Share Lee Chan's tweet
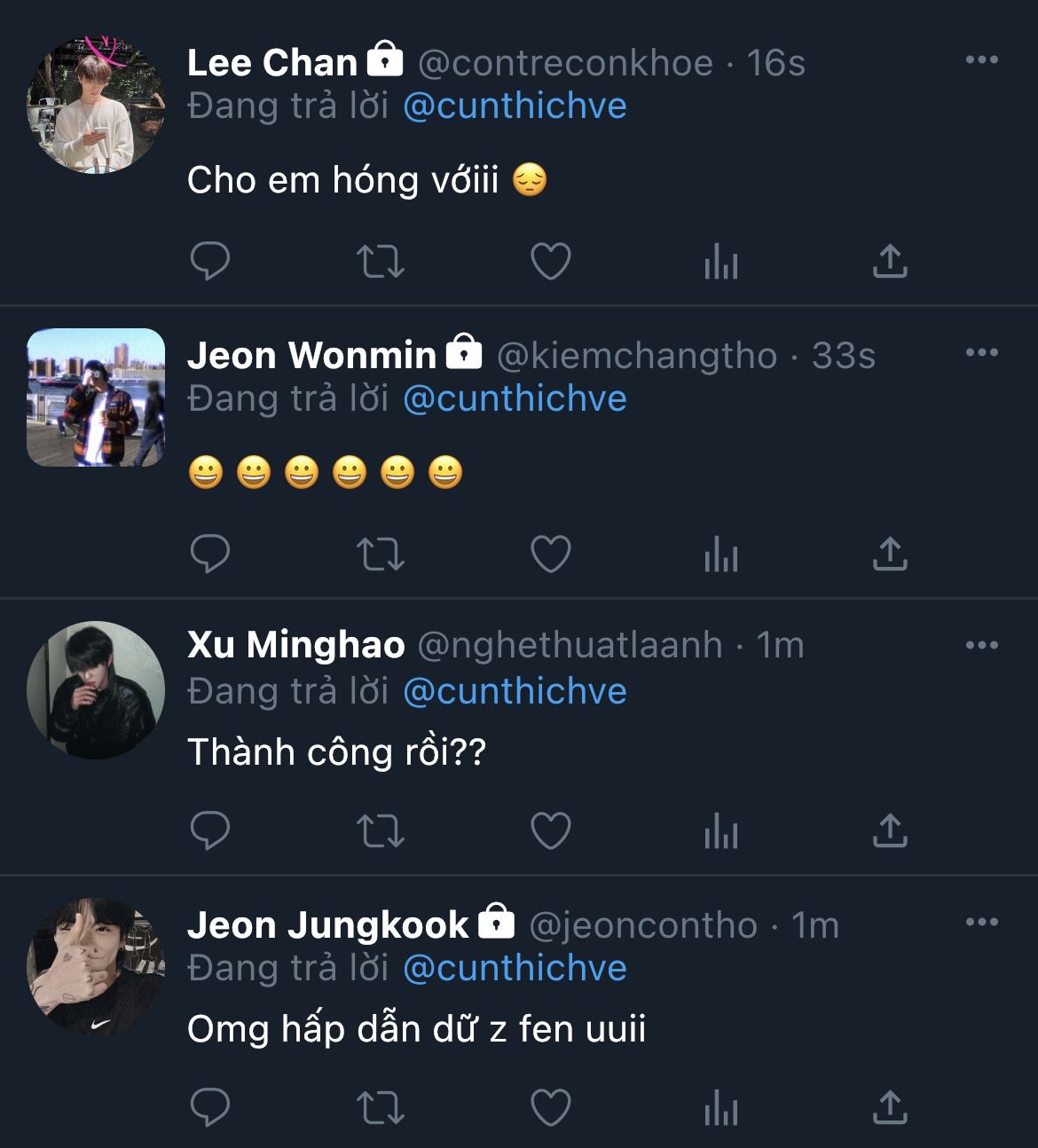Screen dimensions: 1038x1148 coord(890,262)
